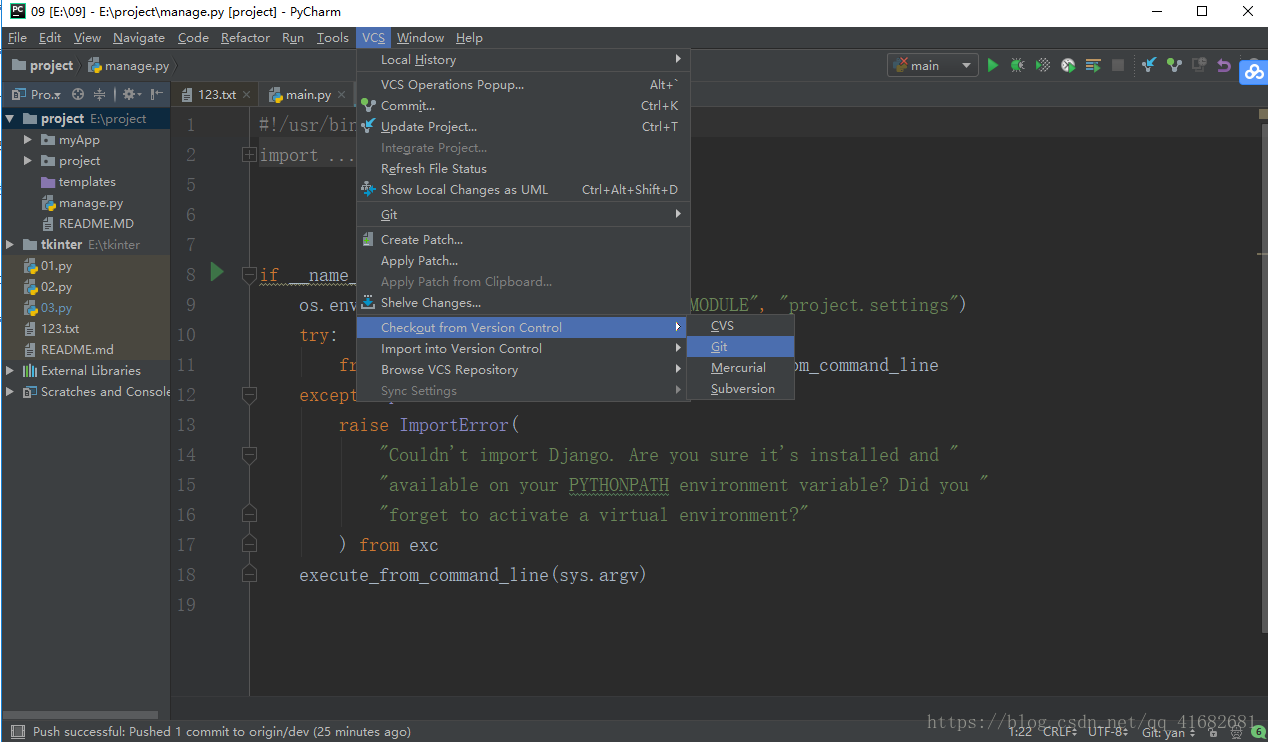Click the Profile run icon

click(1068, 65)
